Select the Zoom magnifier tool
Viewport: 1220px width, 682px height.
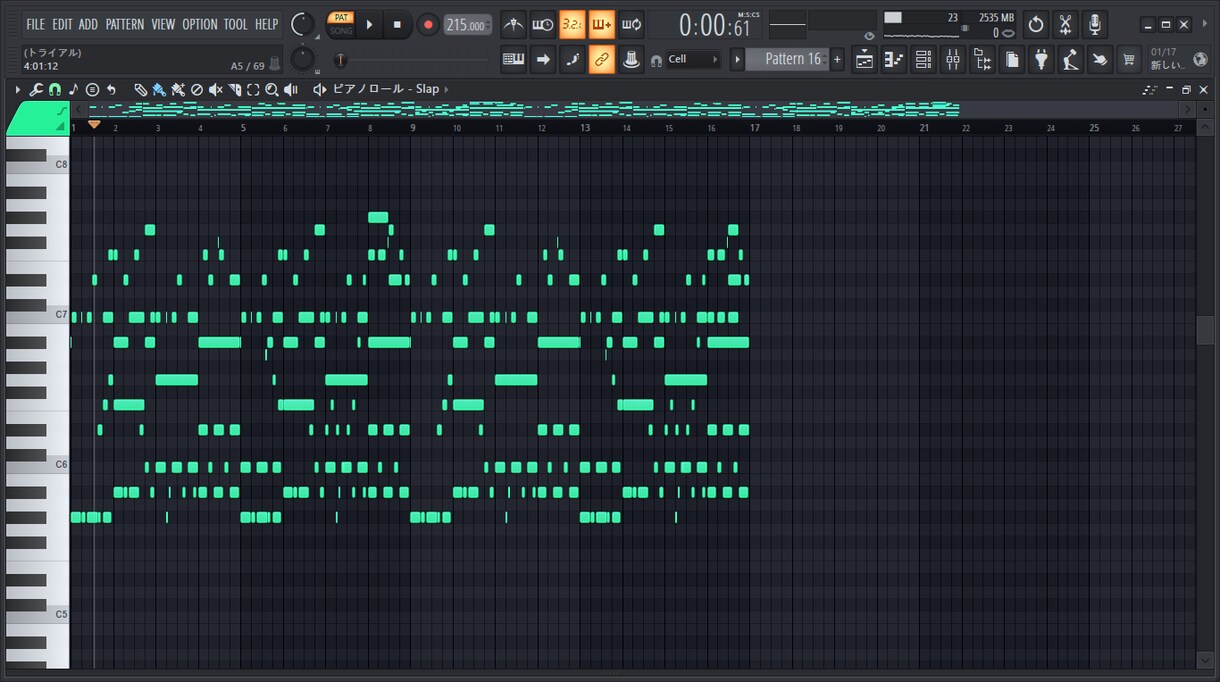point(271,89)
